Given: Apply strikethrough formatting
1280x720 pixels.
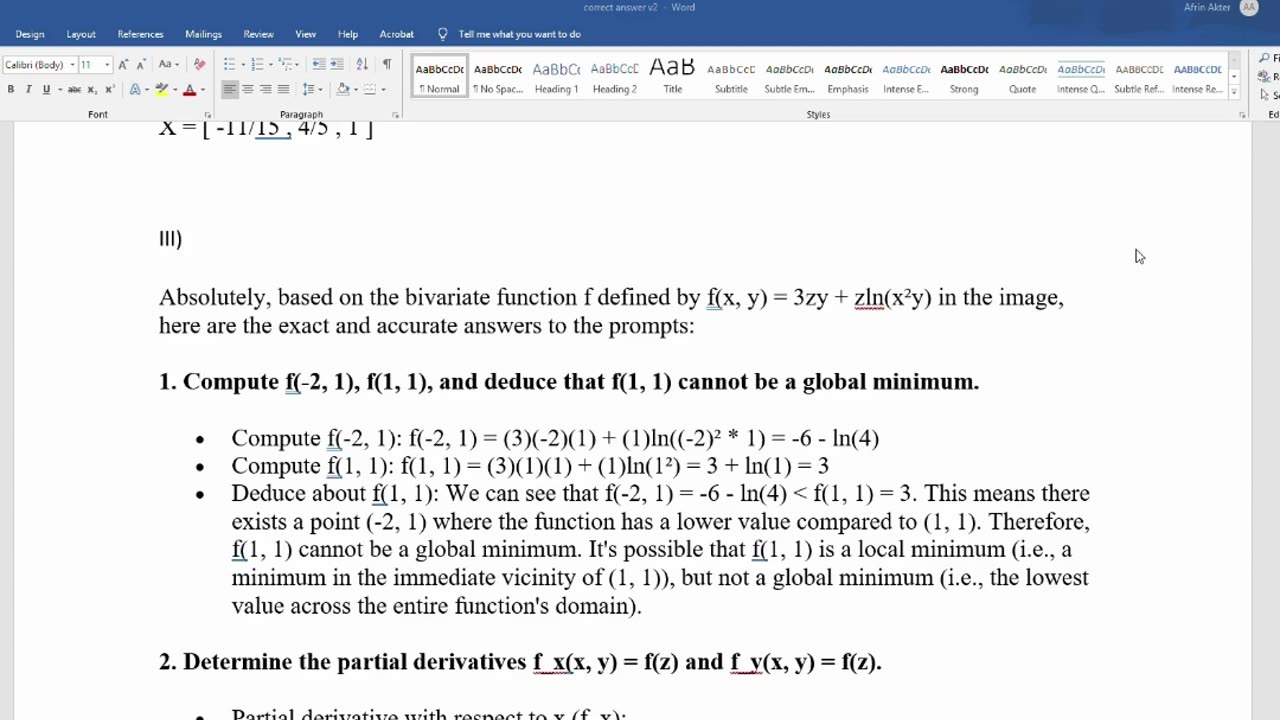Looking at the screenshot, I should (x=74, y=90).
